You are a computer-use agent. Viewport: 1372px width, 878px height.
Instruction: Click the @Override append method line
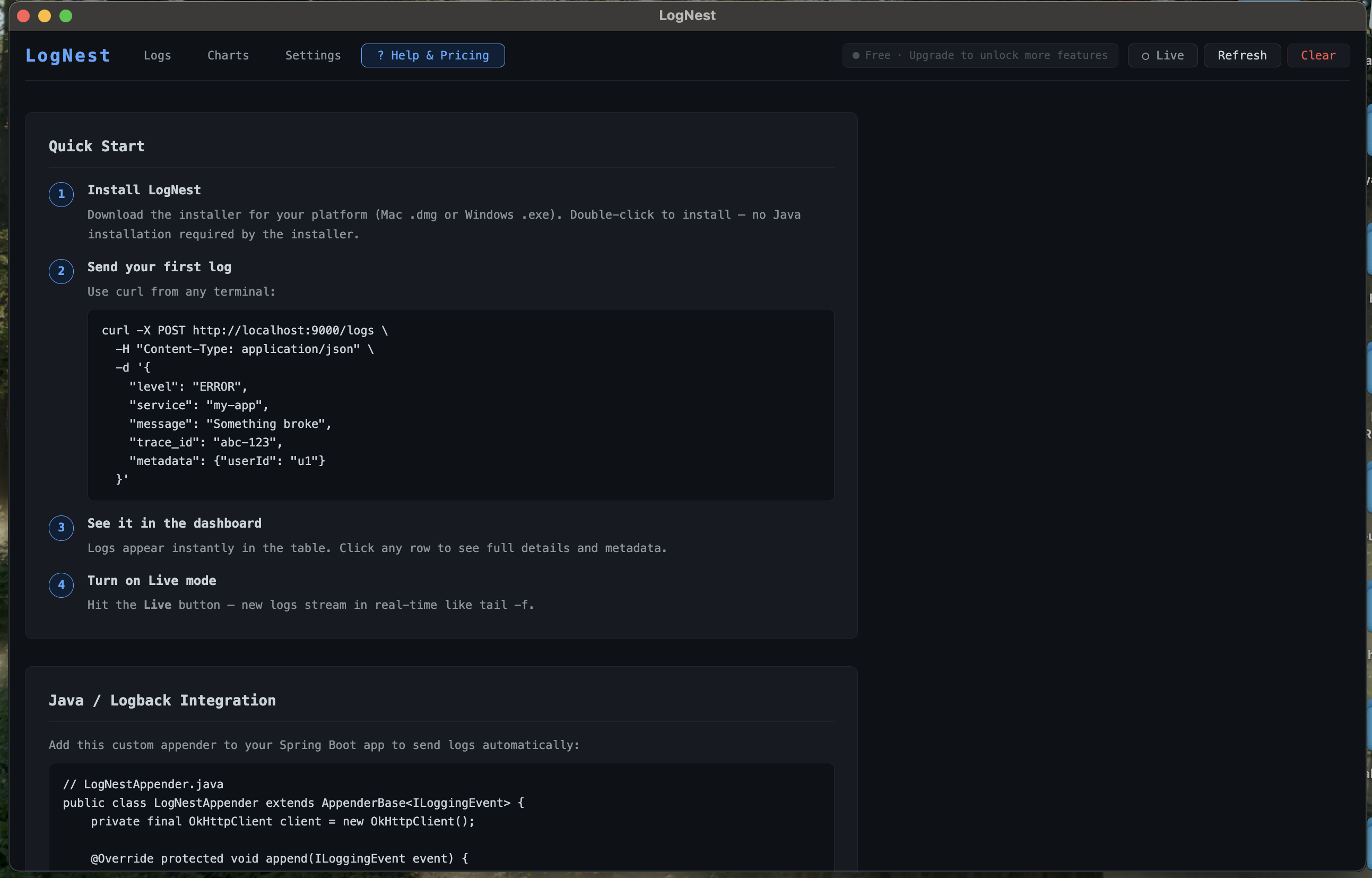(x=279, y=858)
